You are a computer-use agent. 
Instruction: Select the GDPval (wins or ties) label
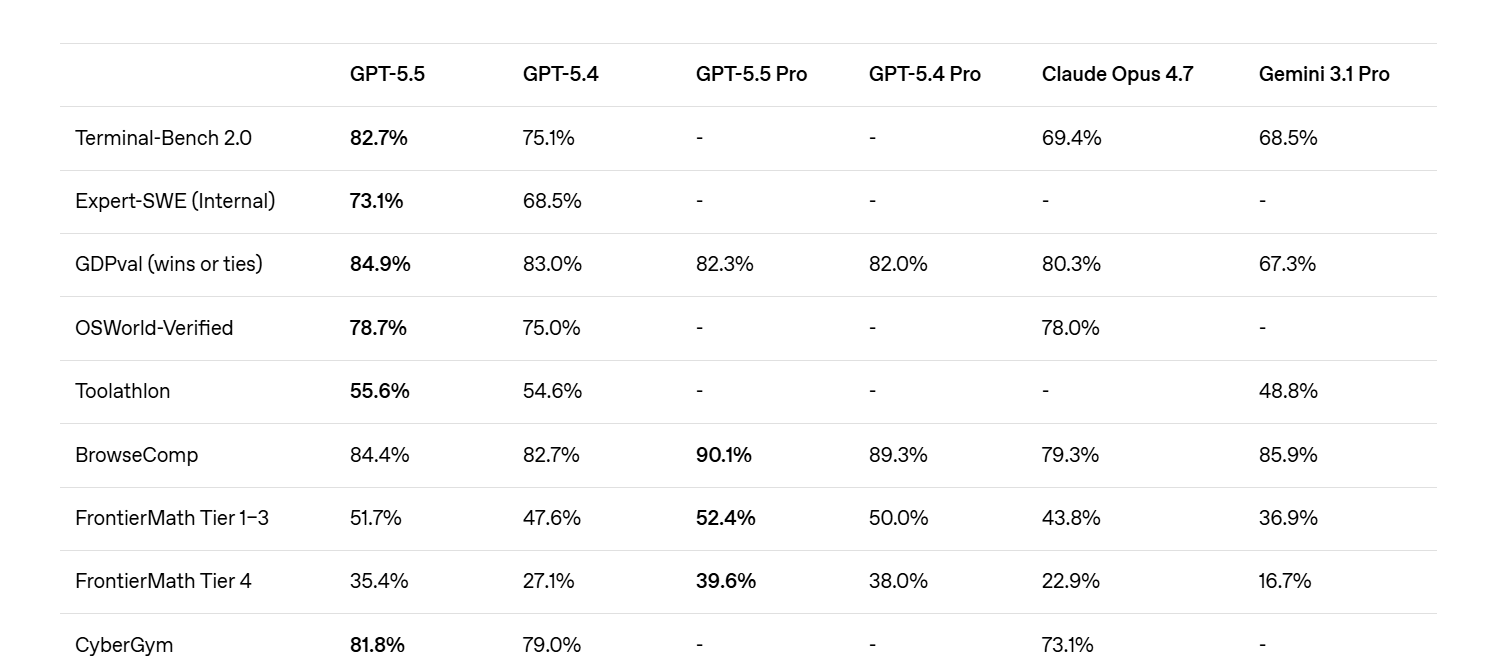[x=168, y=264]
